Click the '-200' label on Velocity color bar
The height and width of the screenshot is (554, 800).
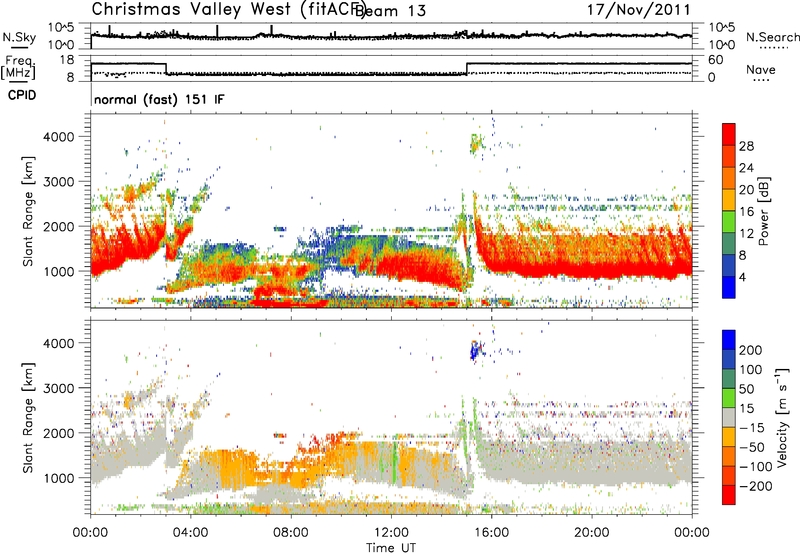(755, 486)
